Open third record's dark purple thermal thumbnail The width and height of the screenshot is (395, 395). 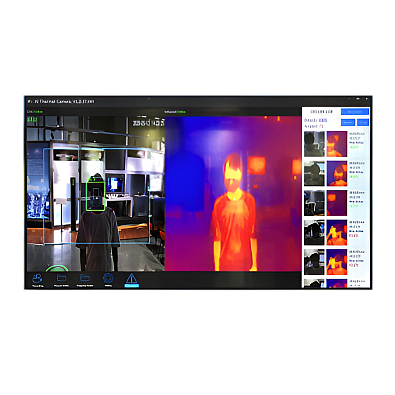click(x=337, y=203)
